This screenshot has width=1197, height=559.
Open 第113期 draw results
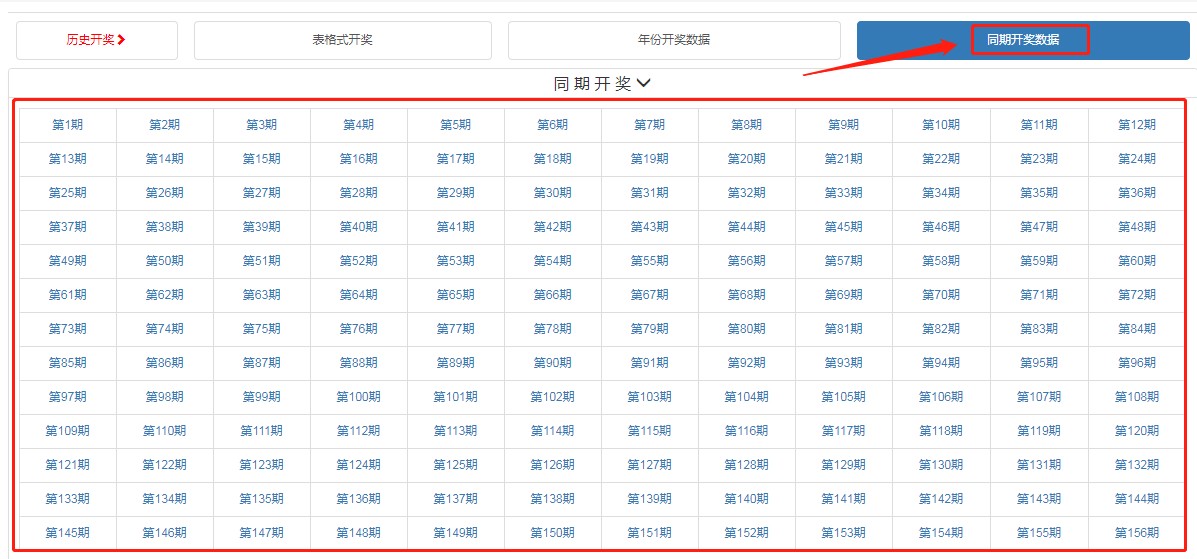click(456, 431)
